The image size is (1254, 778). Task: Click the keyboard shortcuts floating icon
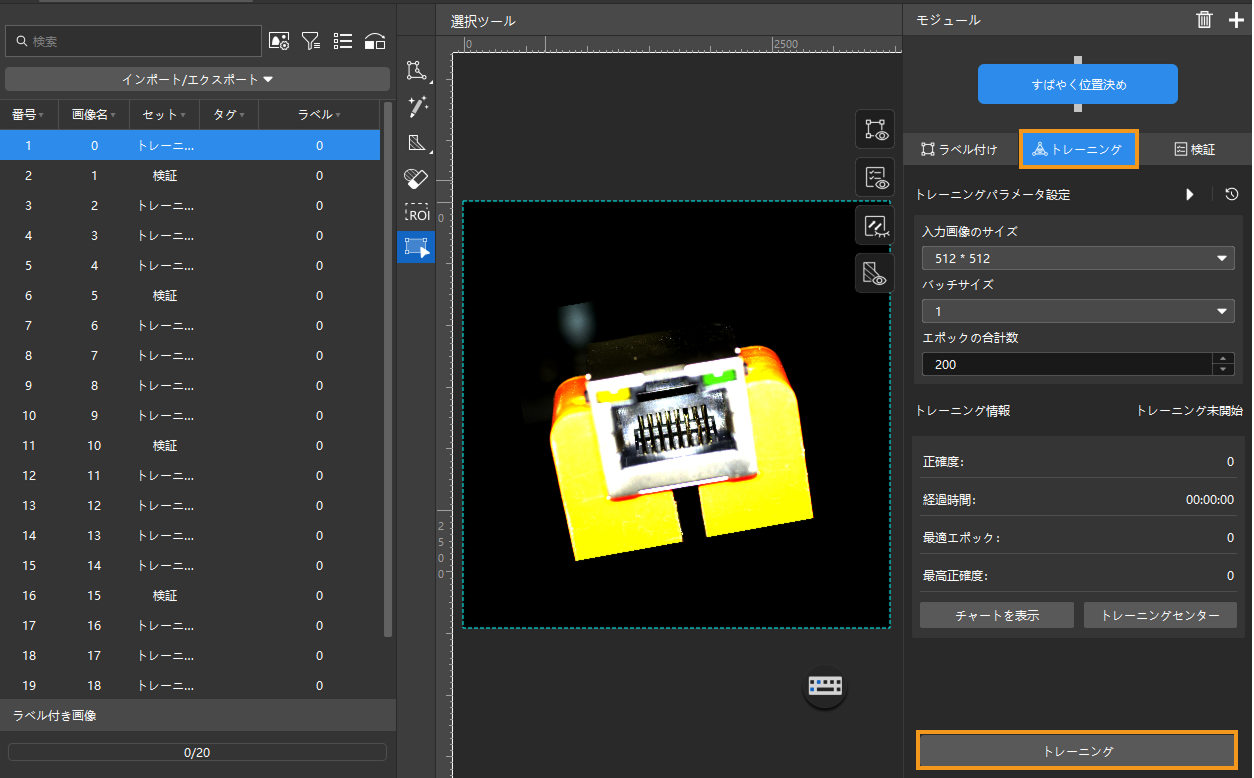click(x=826, y=686)
